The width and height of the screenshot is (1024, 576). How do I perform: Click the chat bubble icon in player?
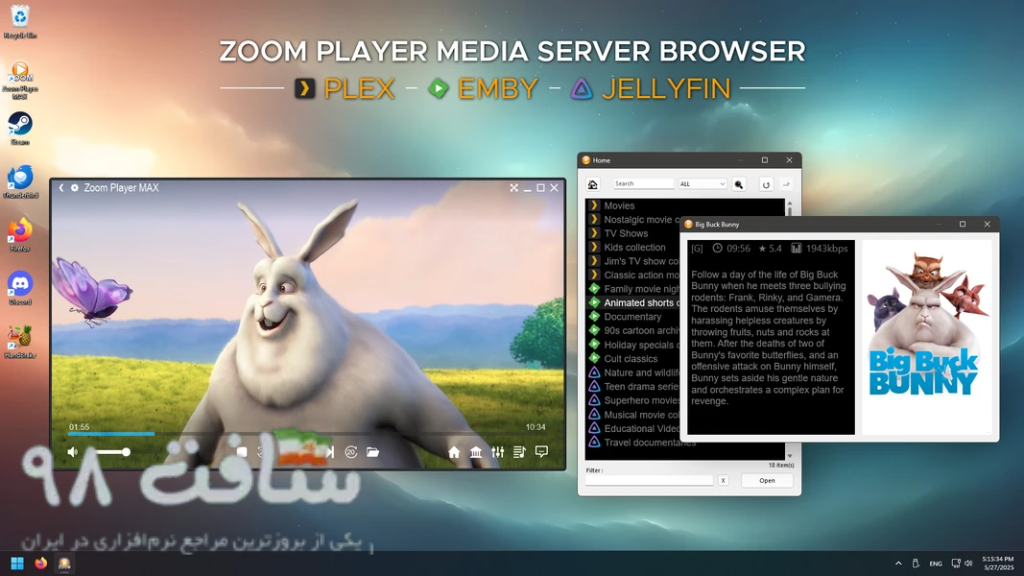point(541,452)
